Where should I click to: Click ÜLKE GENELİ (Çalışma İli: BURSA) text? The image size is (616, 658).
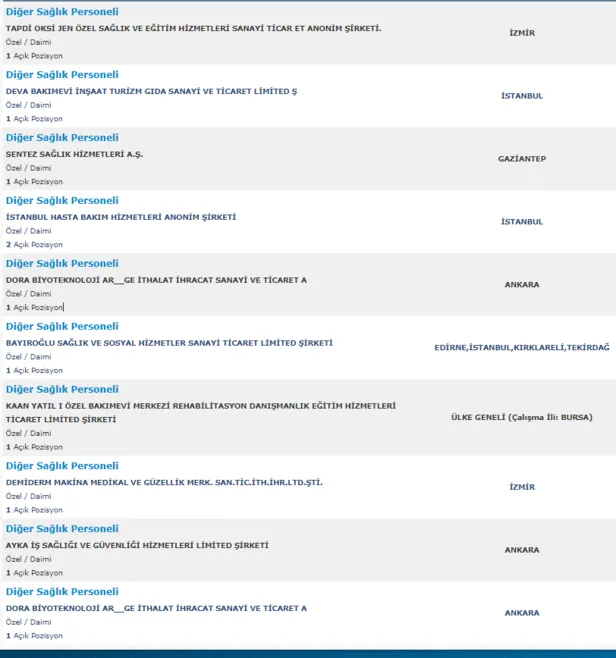coord(521,417)
